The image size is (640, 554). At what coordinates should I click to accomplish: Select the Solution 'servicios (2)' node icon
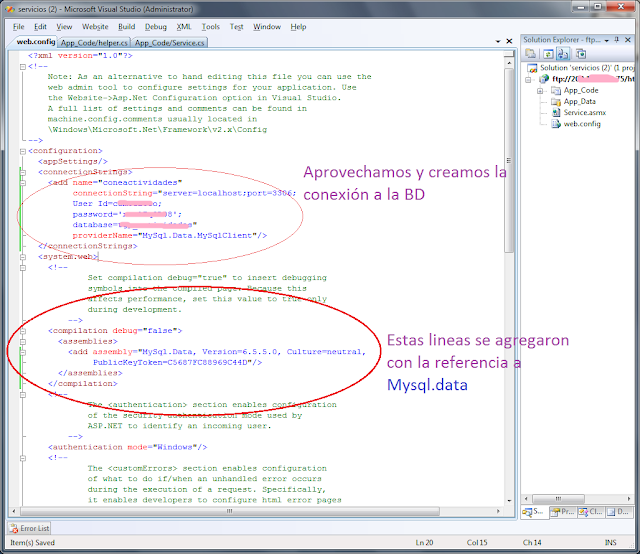click(532, 68)
